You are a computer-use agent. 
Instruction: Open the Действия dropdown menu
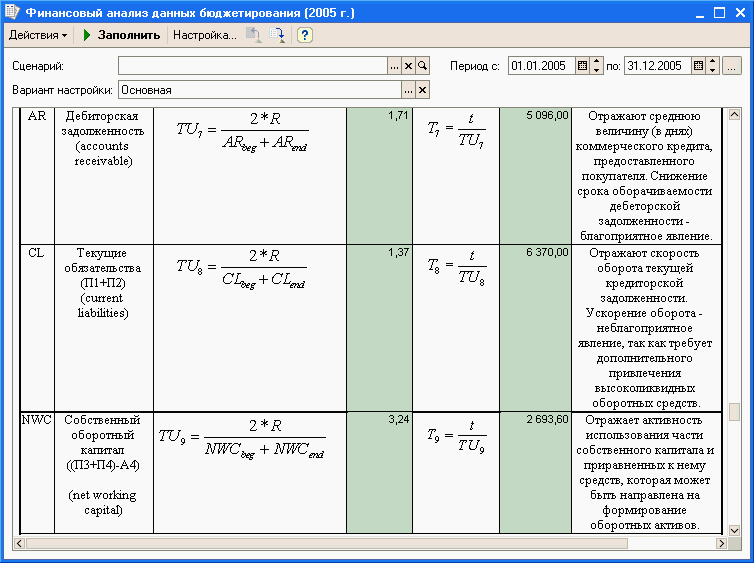(x=38, y=35)
